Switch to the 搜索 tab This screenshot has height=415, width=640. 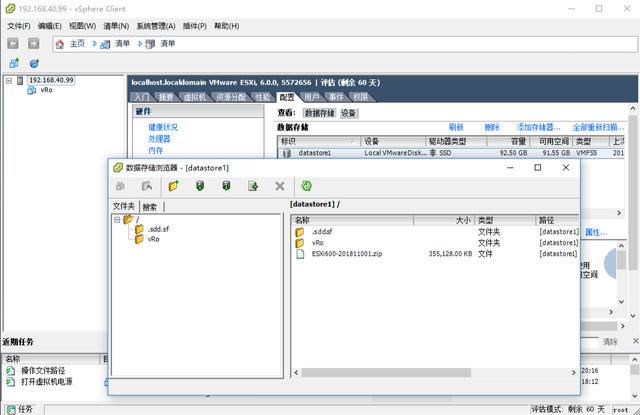coord(150,207)
